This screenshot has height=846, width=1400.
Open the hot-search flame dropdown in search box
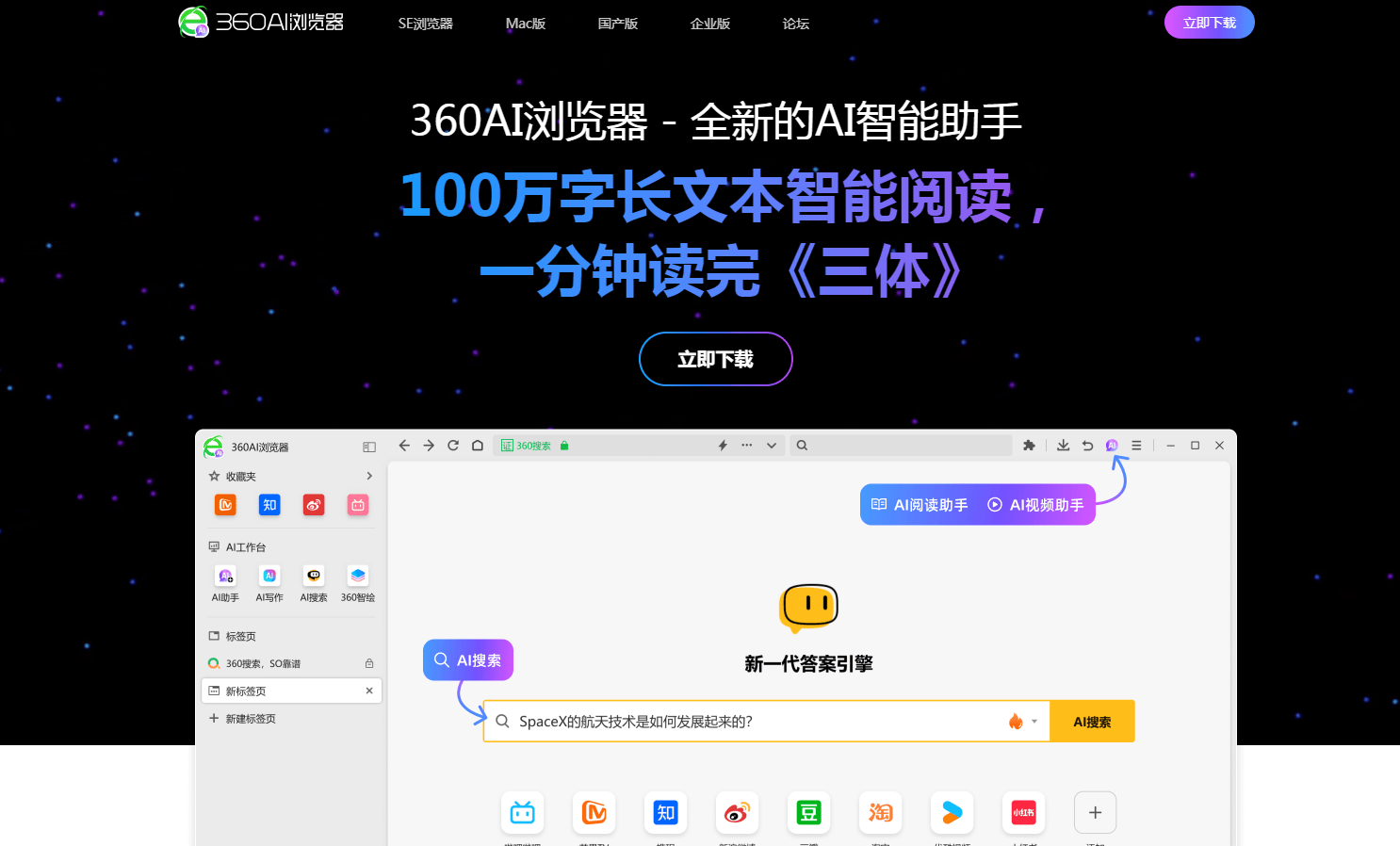click(x=1020, y=720)
